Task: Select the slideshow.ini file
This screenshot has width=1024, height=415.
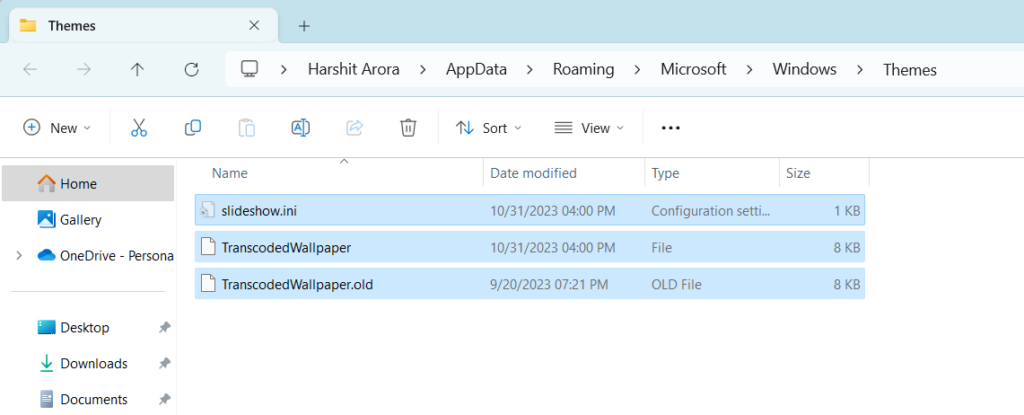Action: click(256, 210)
